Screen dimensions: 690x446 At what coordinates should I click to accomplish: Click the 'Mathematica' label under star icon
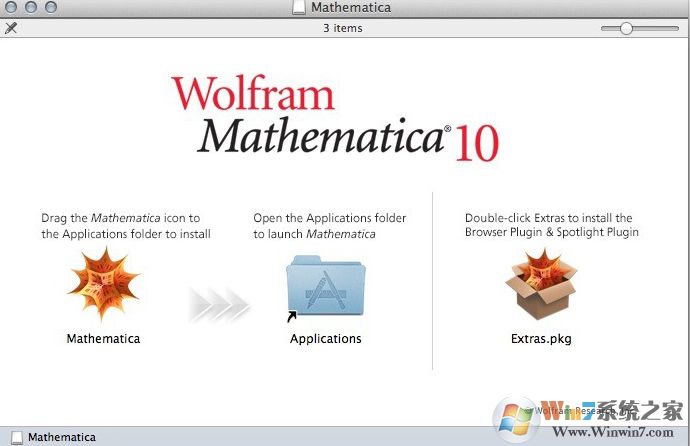103,339
